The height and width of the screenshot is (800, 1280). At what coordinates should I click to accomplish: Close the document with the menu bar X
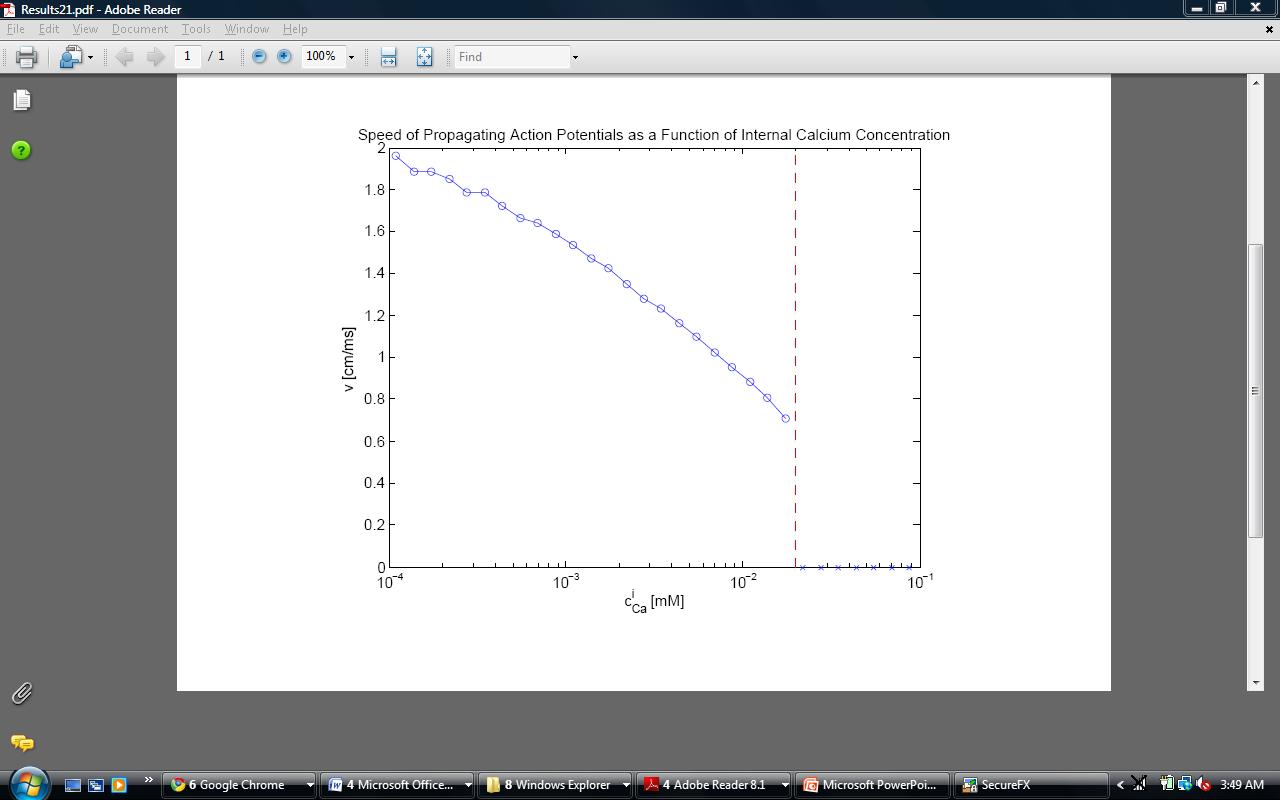coord(1269,29)
